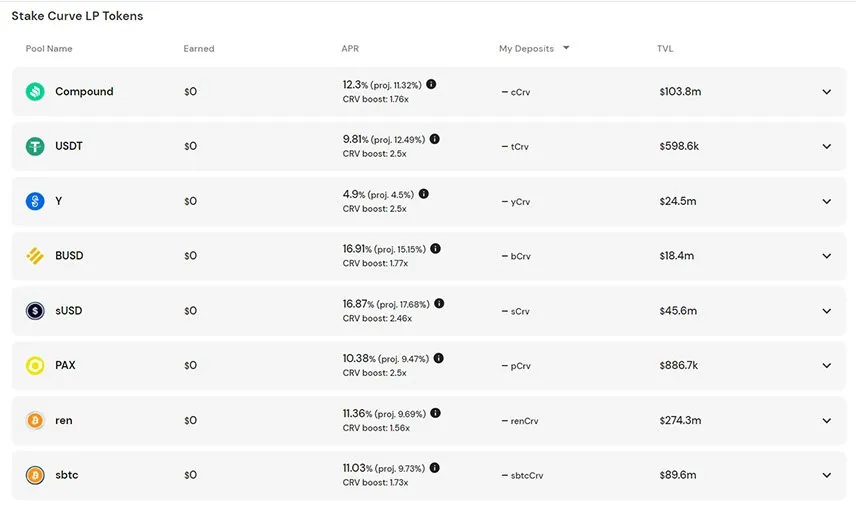
Task: Click the yellow BUSD pool icon
Action: (35, 256)
